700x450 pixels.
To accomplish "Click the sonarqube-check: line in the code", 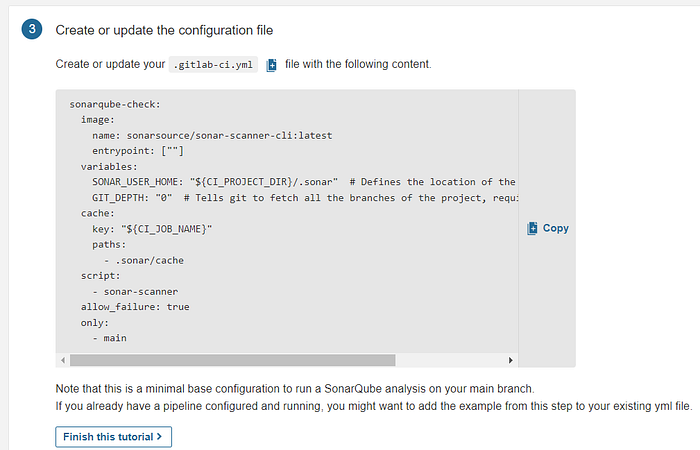I will click(115, 104).
